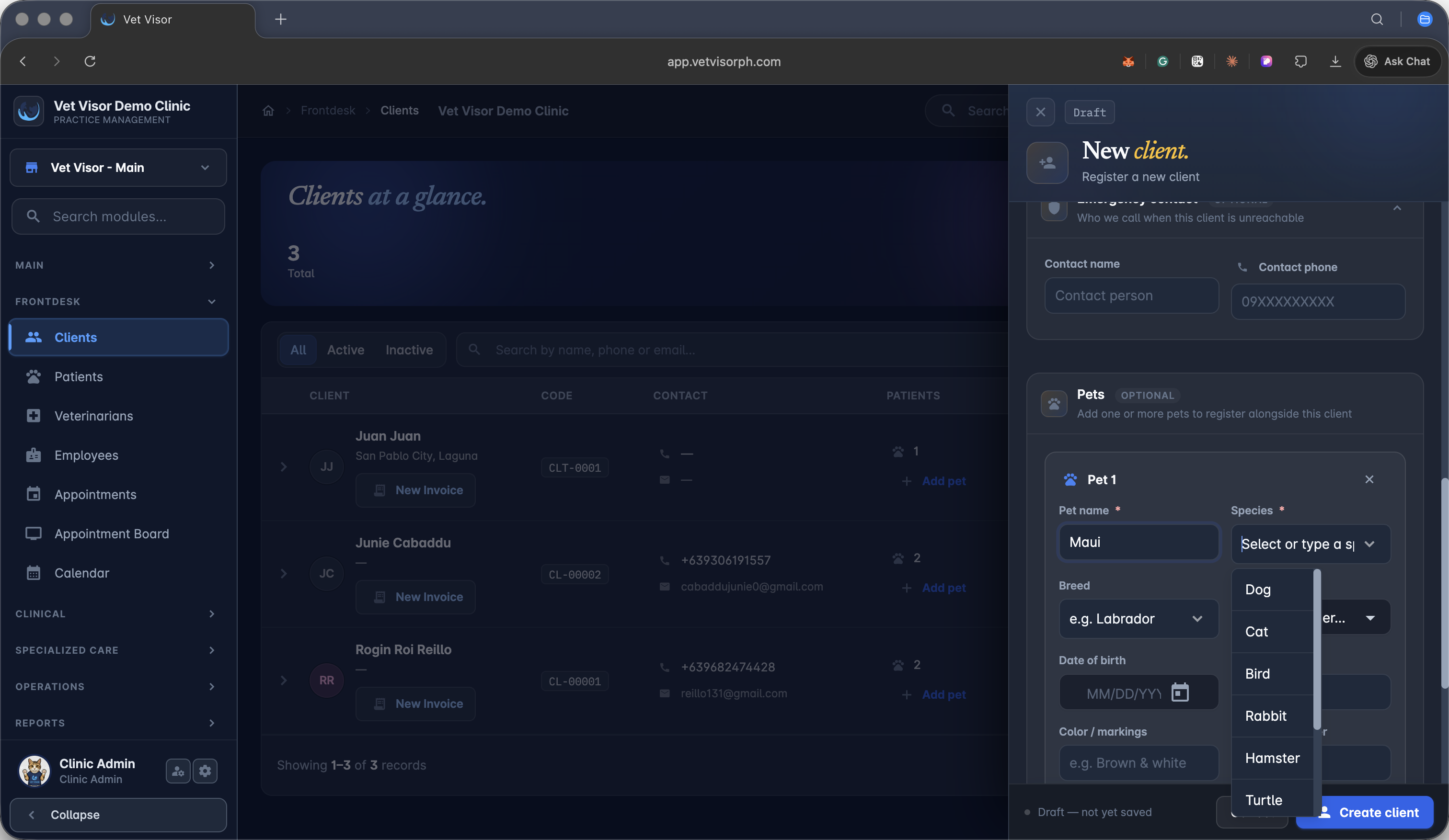Image resolution: width=1449 pixels, height=840 pixels.
Task: Click the Pet name field
Action: pyautogui.click(x=1138, y=543)
